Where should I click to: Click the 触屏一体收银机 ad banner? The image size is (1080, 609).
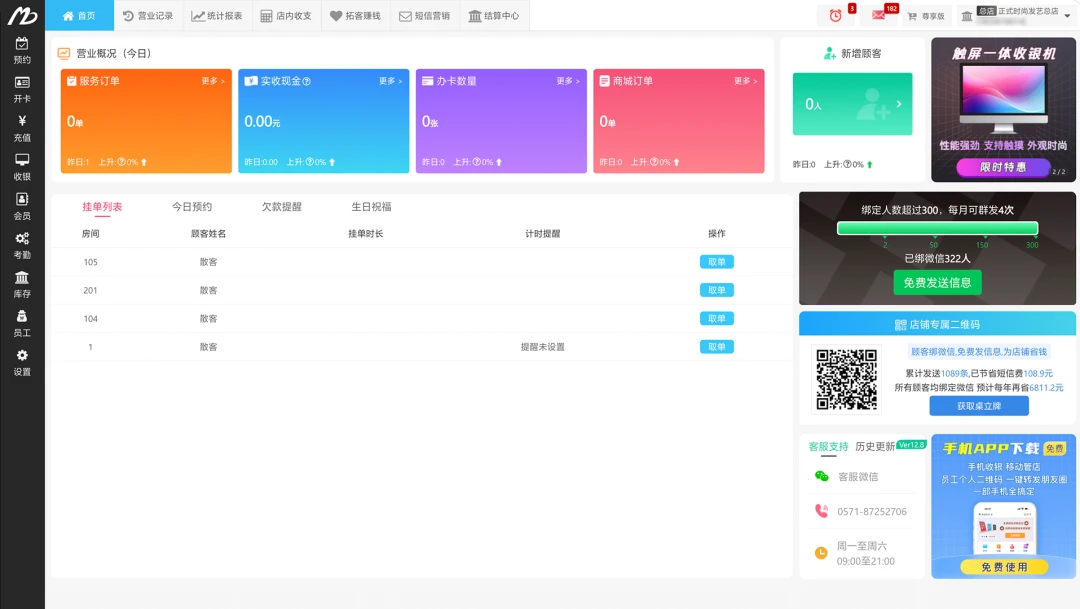pyautogui.click(x=1004, y=110)
